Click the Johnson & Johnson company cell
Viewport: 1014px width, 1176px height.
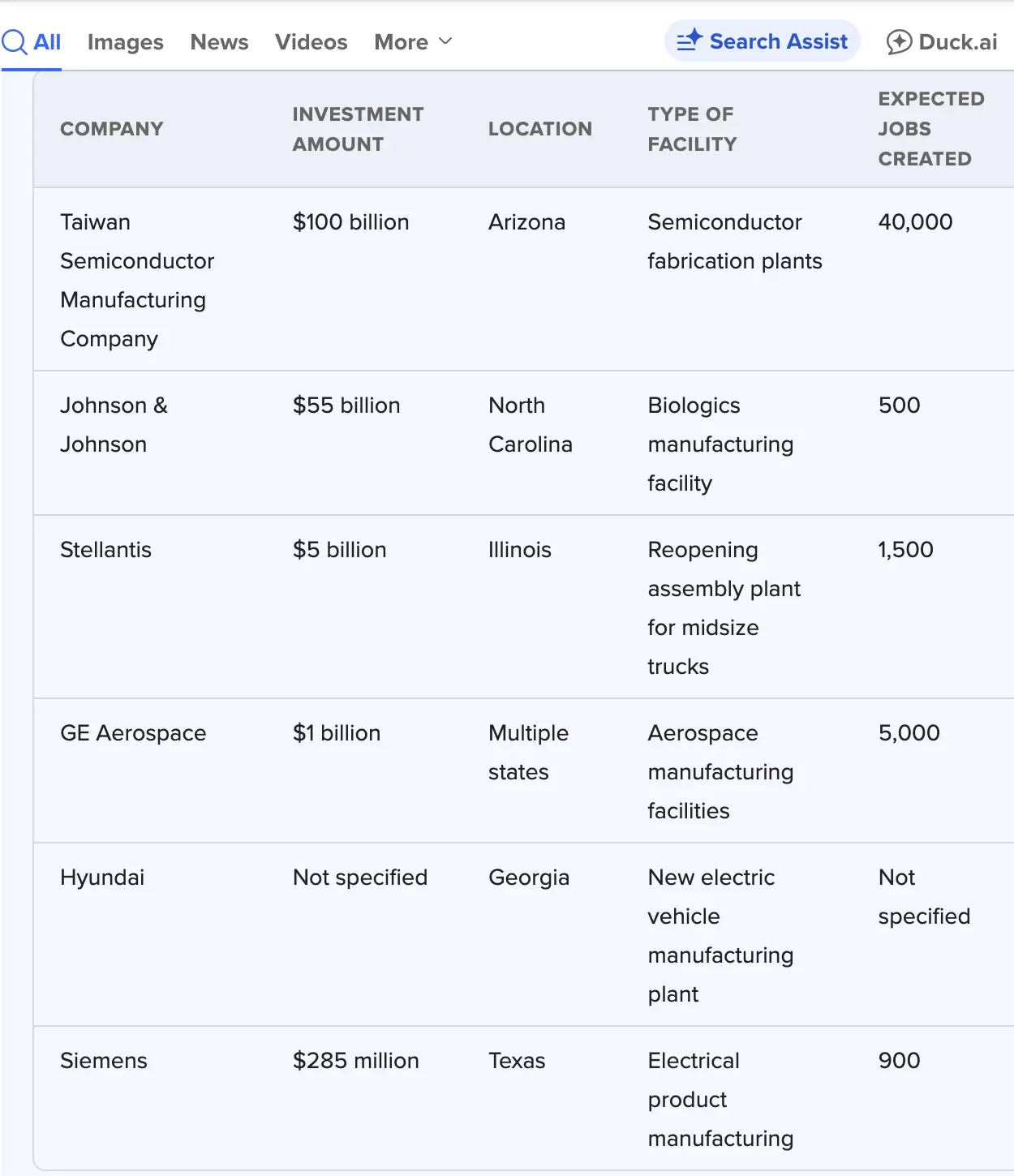[114, 424]
